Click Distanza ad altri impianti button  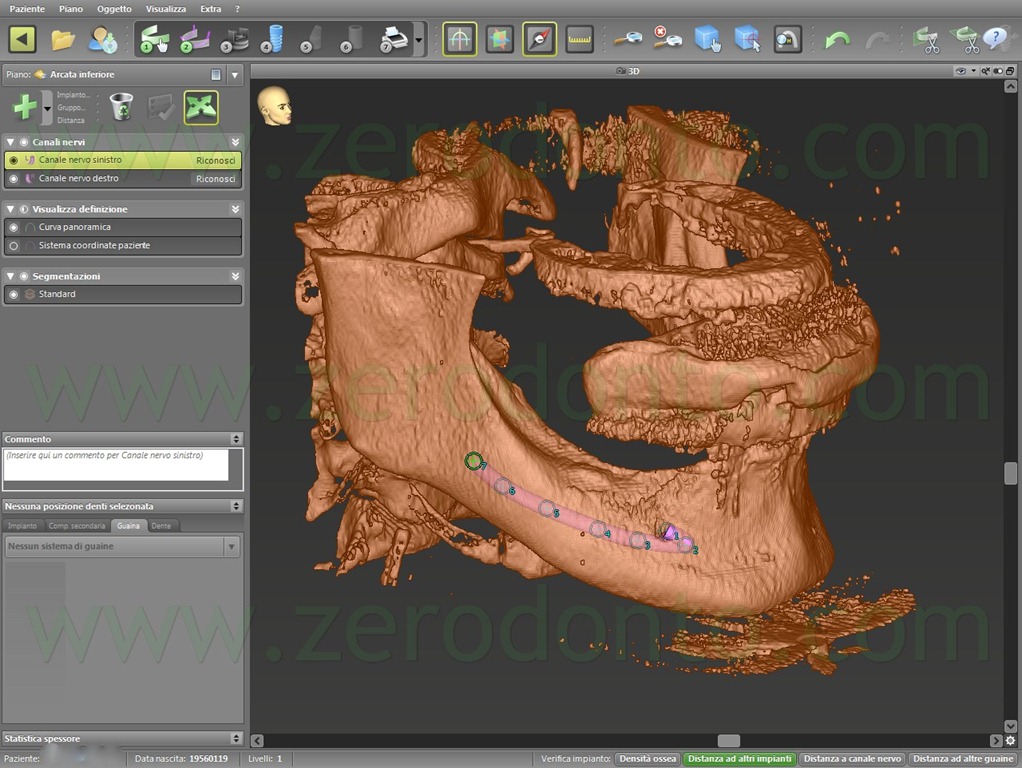pyautogui.click(x=740, y=759)
